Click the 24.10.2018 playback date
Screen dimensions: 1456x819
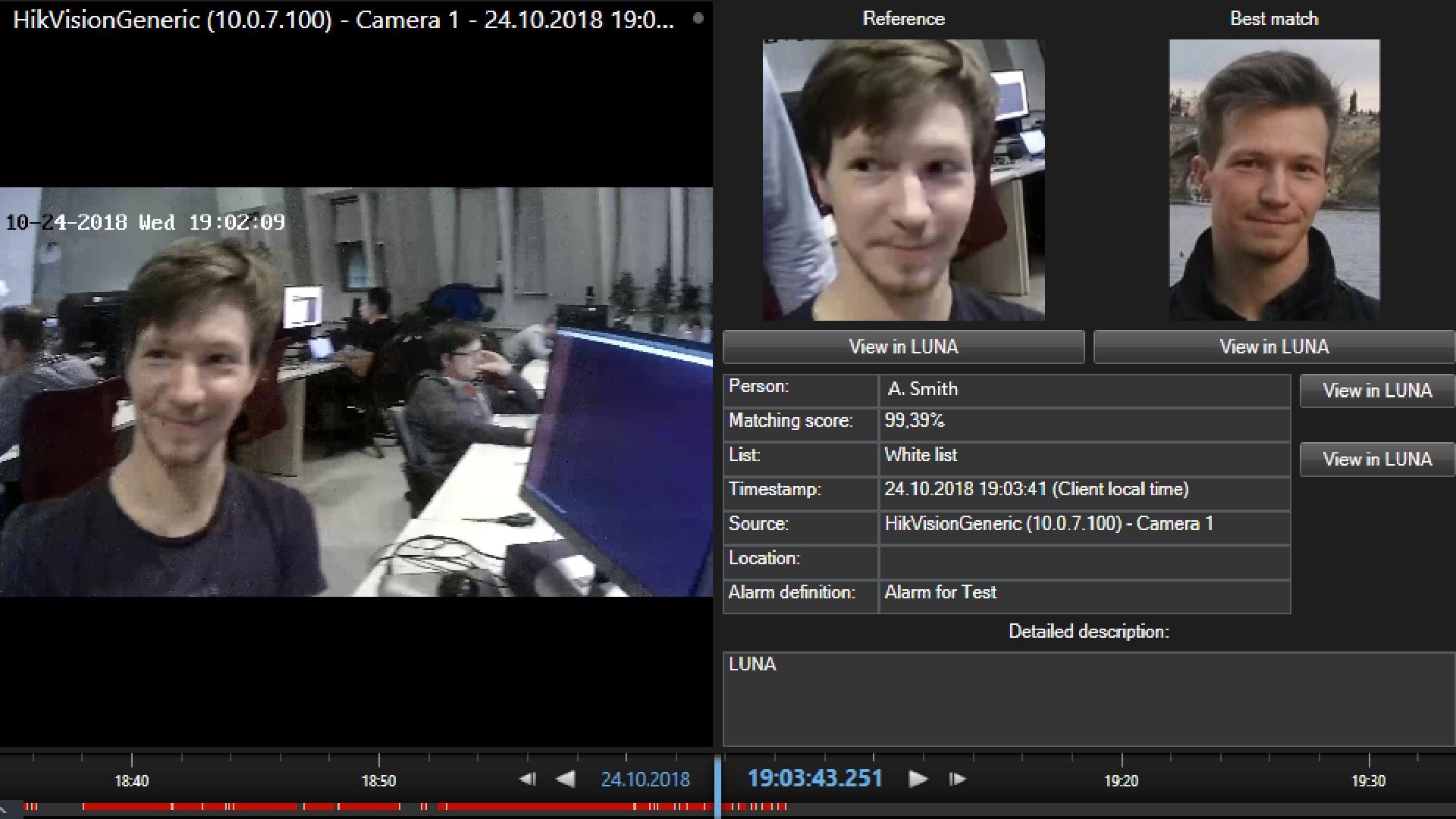point(645,780)
